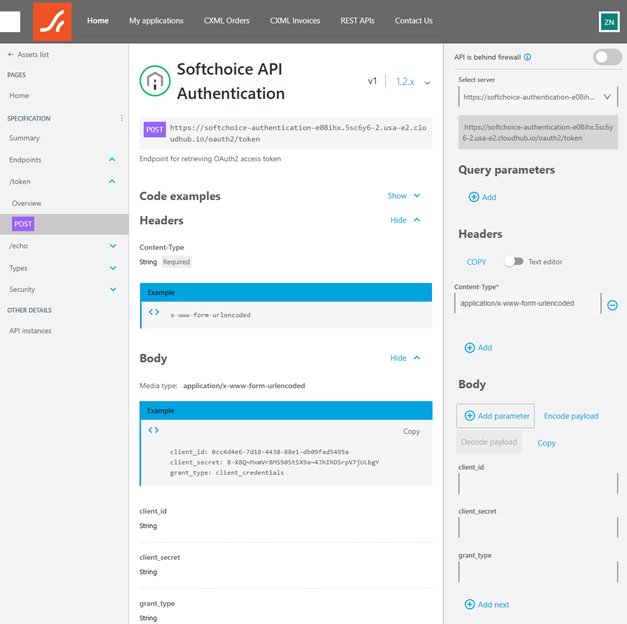The image size is (627, 624).
Task: Open My applications in top navigation
Action: (x=156, y=21)
